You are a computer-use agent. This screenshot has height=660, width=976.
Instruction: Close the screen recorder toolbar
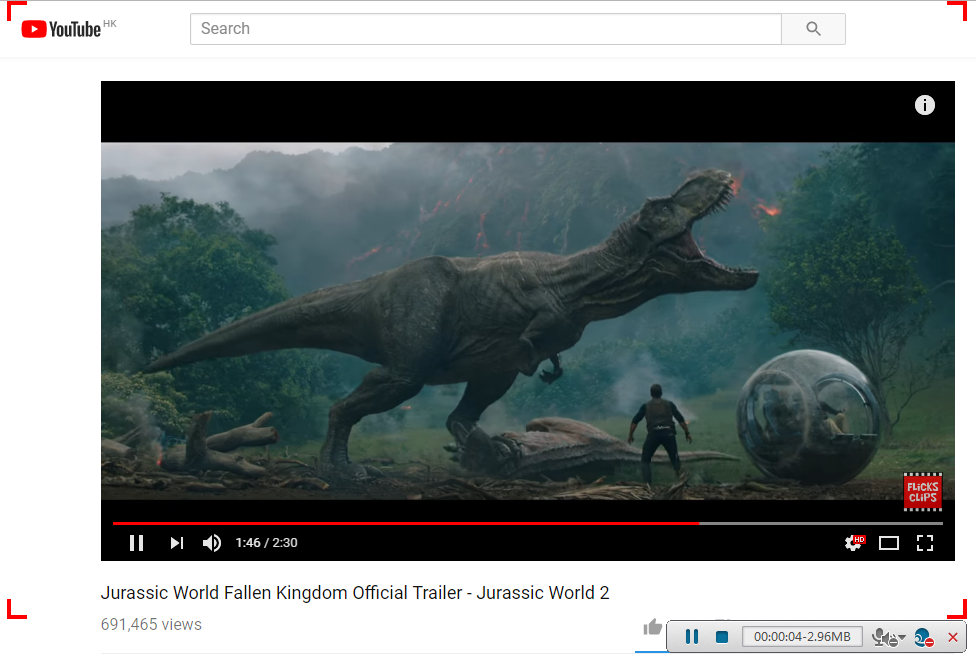pos(953,637)
